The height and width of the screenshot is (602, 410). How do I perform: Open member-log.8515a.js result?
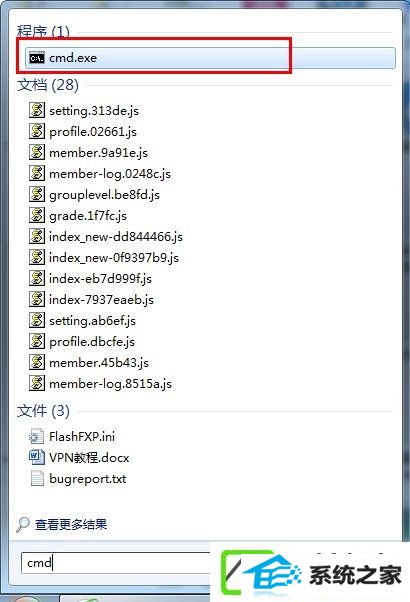point(110,384)
